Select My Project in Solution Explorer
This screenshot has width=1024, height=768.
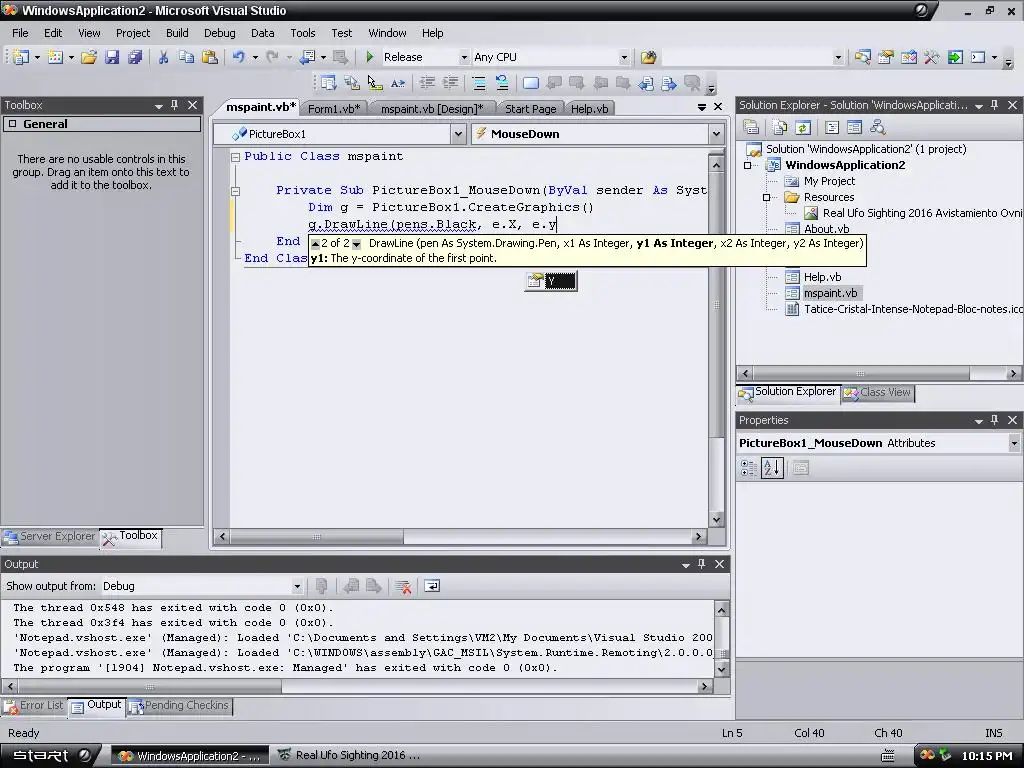pyautogui.click(x=829, y=181)
